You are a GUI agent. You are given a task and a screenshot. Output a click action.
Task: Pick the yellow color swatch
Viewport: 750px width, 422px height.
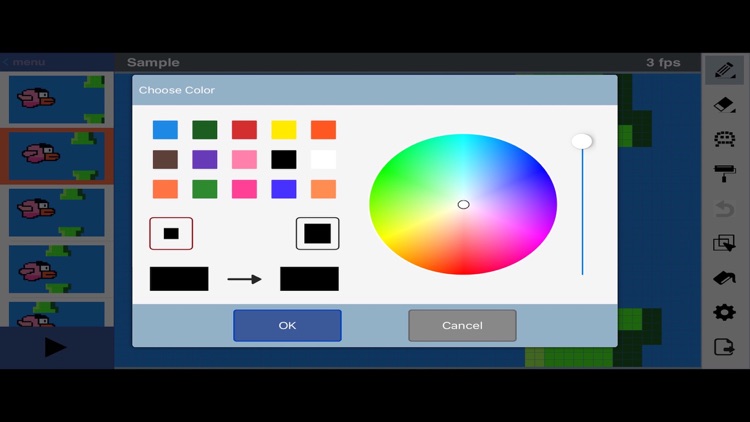tap(284, 130)
